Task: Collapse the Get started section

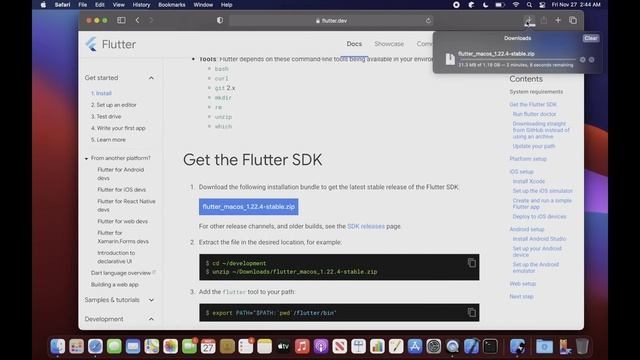Action: [151, 78]
